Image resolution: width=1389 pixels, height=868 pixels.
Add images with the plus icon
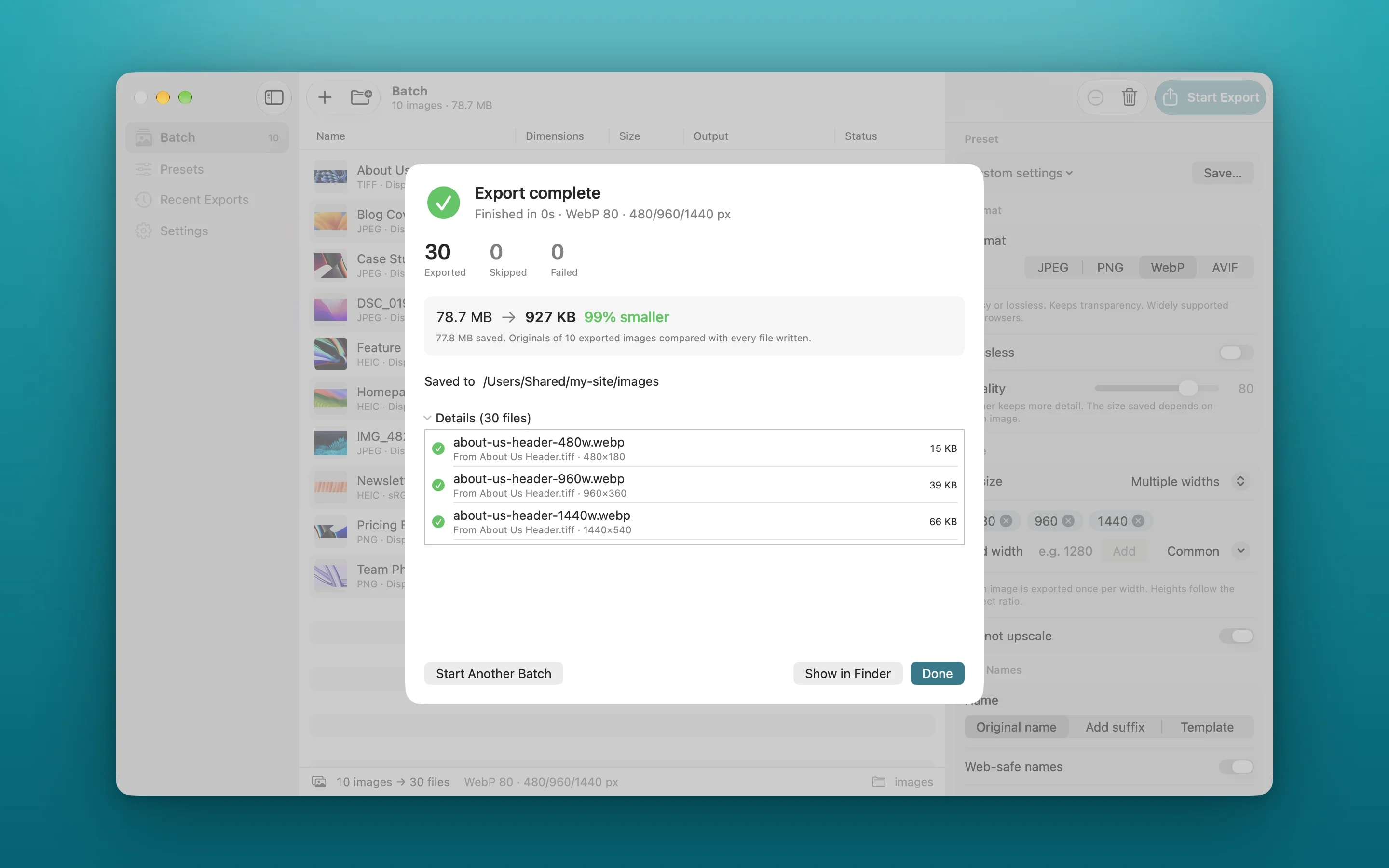pos(325,97)
